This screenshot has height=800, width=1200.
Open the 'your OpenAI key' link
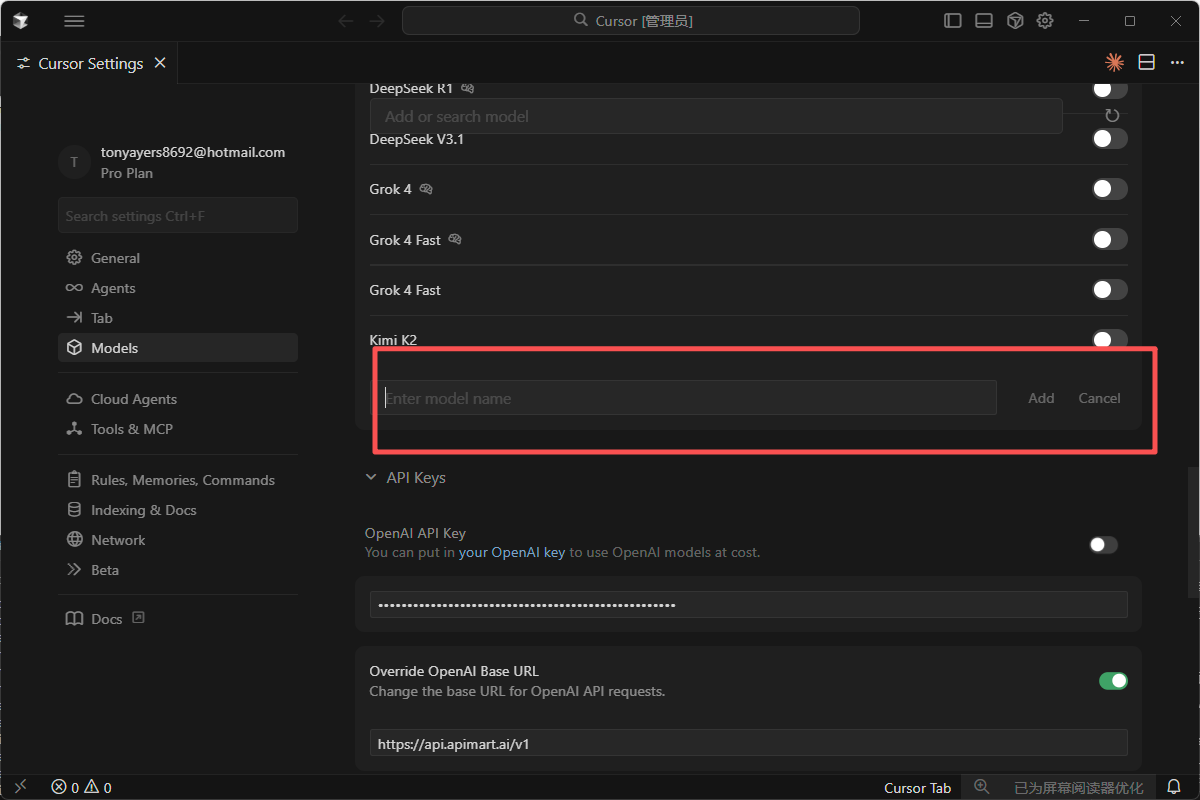tap(512, 552)
